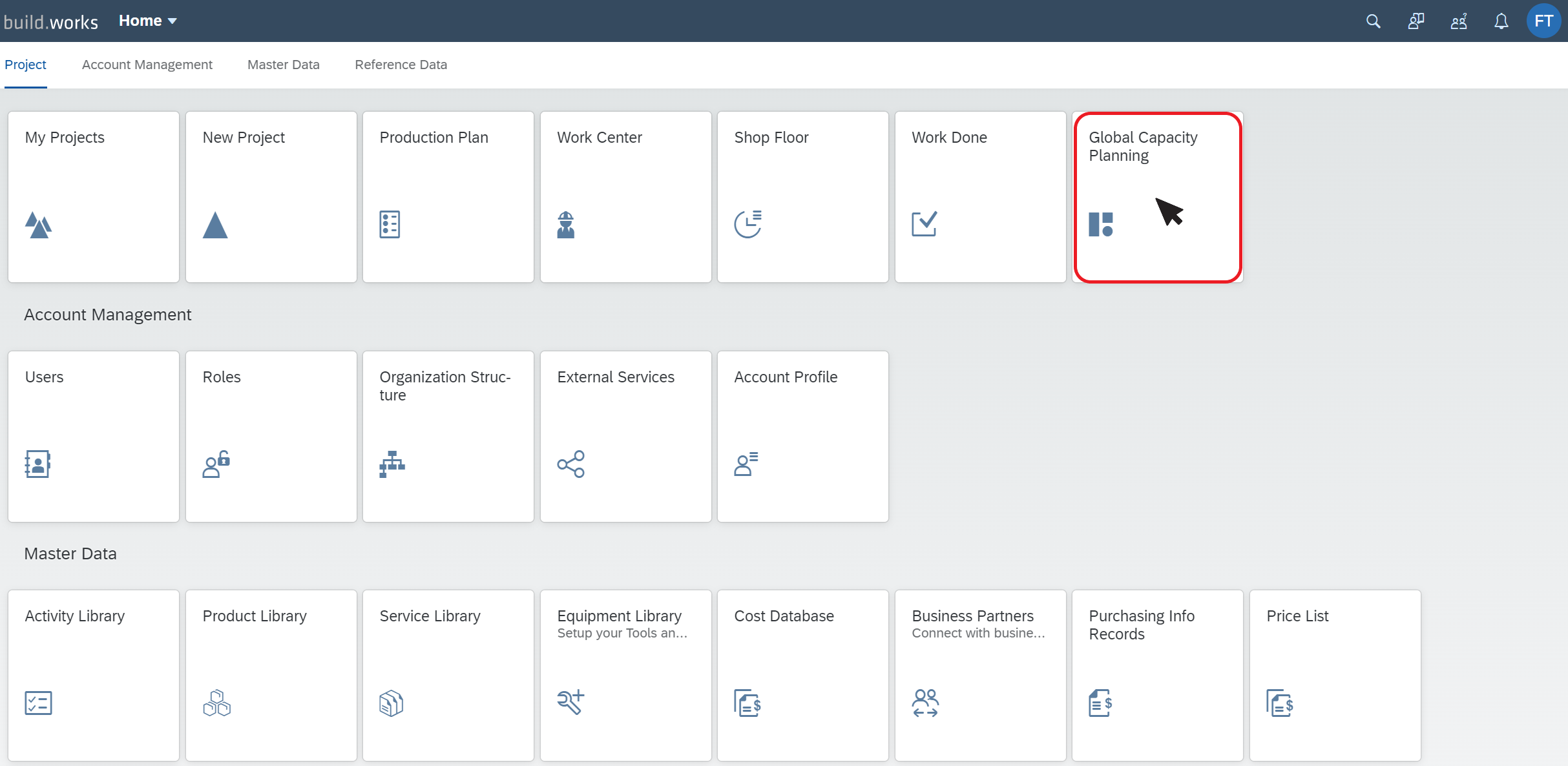The image size is (1568, 766).
Task: Click the Equipment Library wrench icon
Action: [570, 702]
